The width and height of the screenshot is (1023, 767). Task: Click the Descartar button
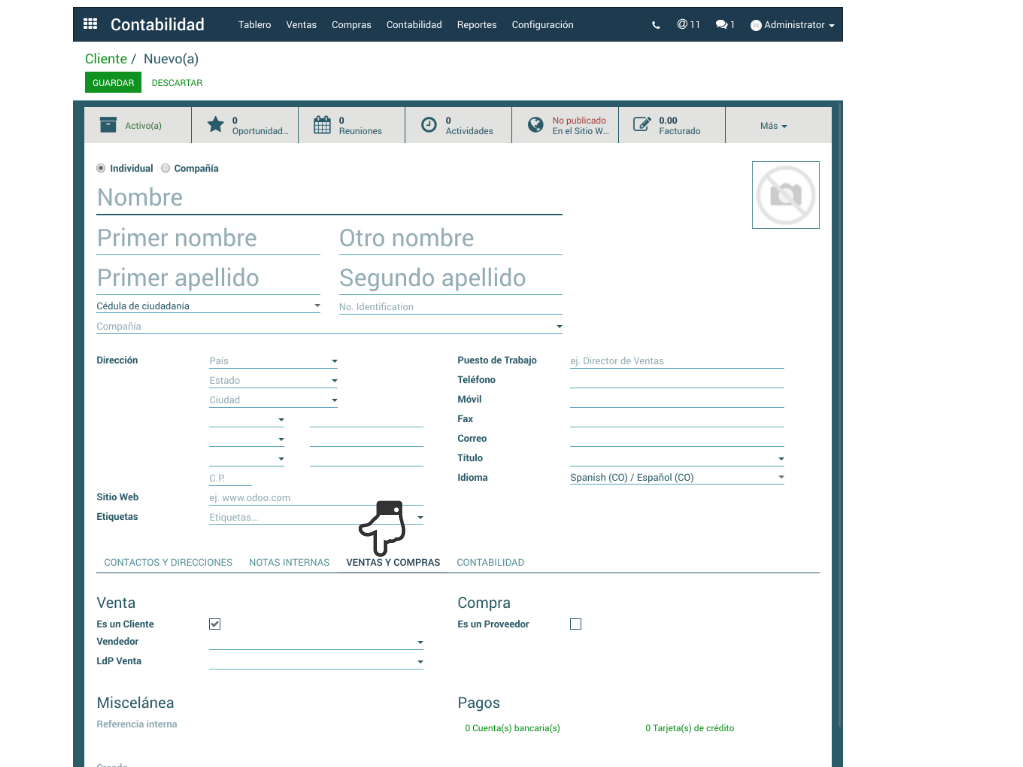coord(177,83)
